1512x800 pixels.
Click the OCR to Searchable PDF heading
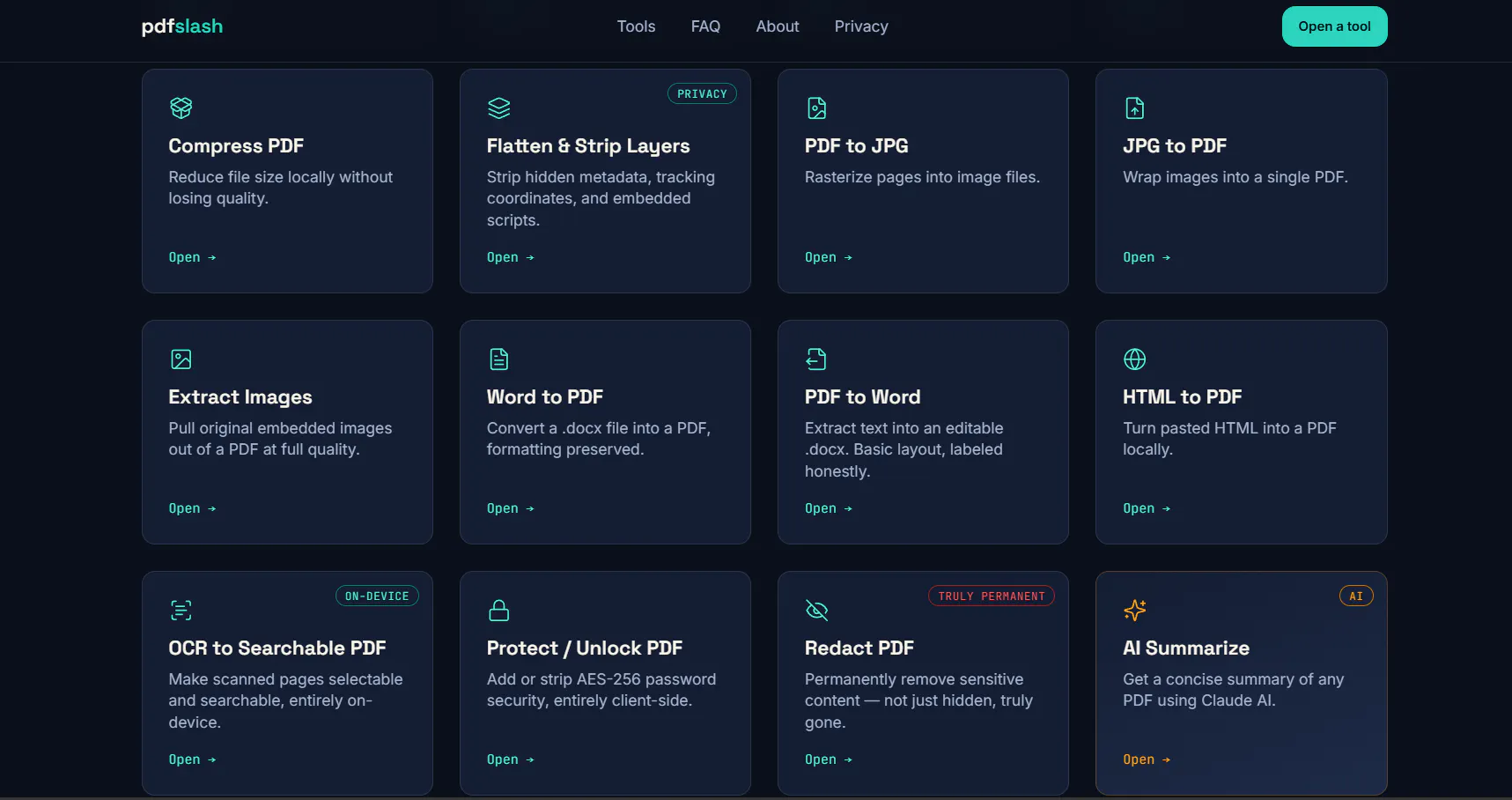277,648
